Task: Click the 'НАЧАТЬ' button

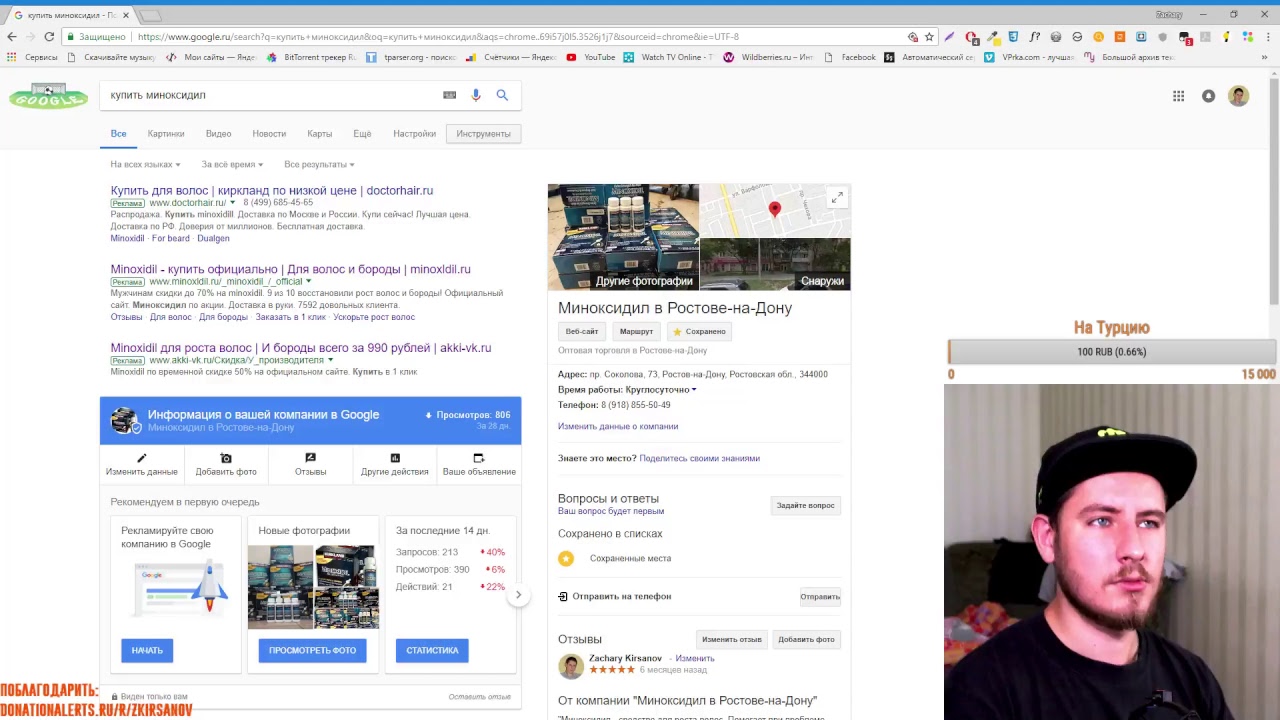Action: pyautogui.click(x=147, y=650)
